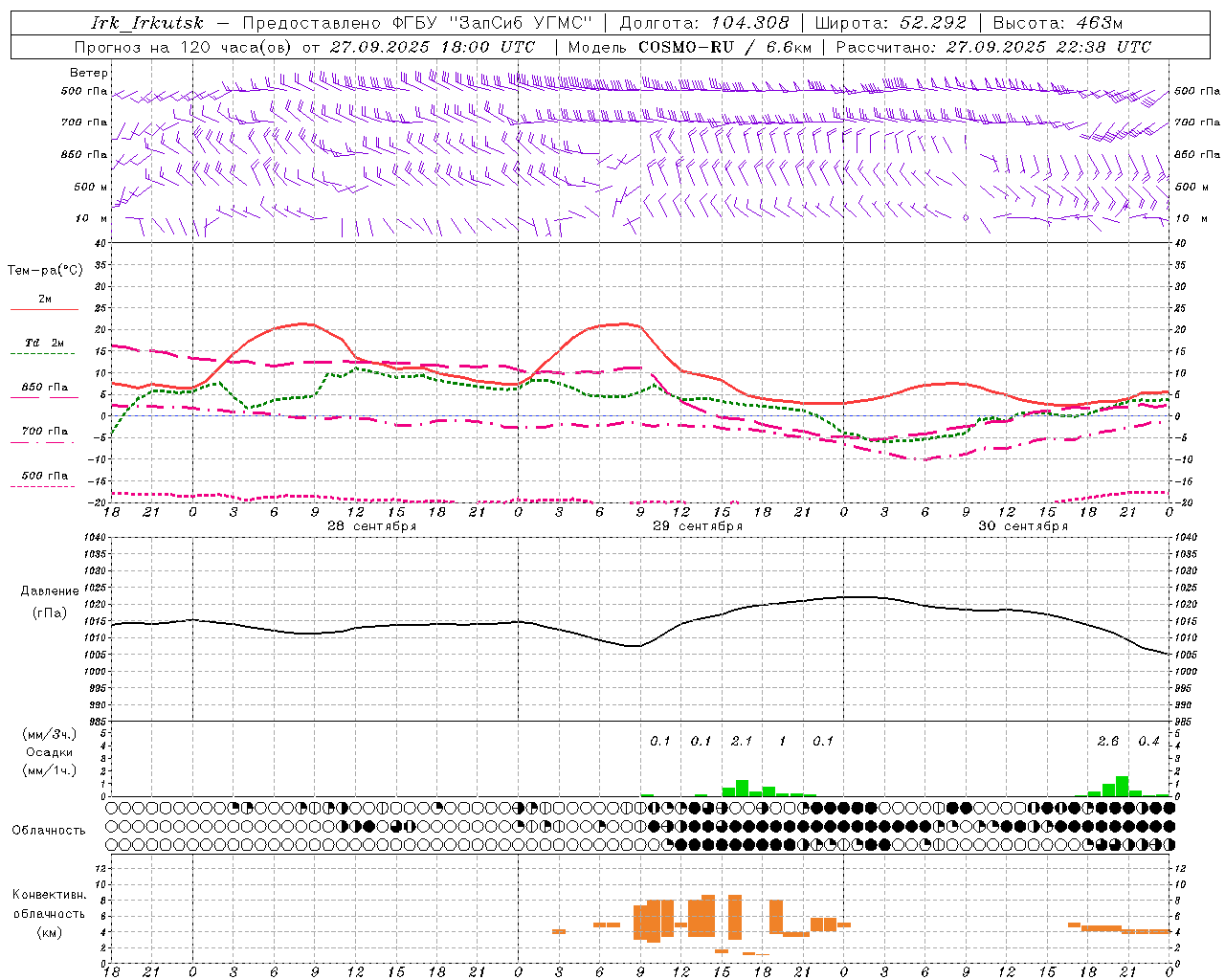Click the Осадки precipitation label

pyautogui.click(x=50, y=752)
